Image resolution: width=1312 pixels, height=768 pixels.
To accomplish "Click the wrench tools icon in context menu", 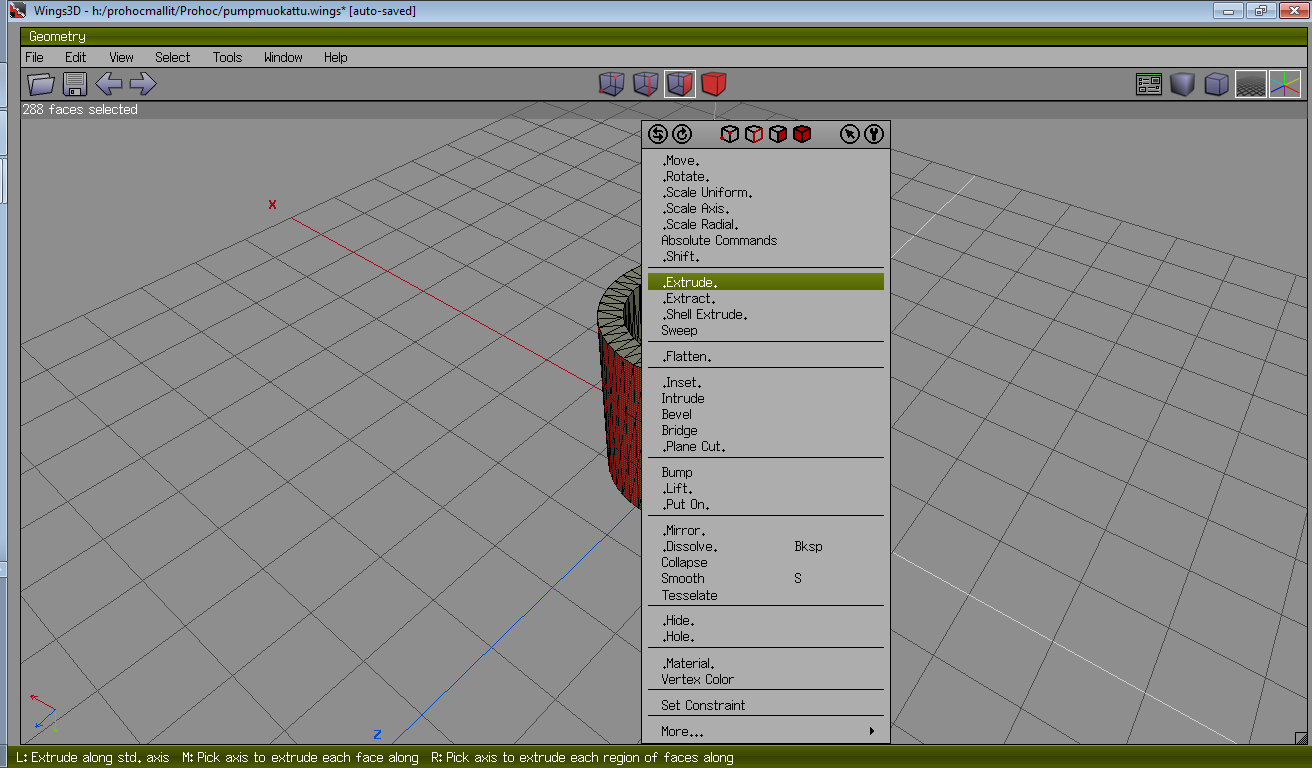I will pos(874,134).
